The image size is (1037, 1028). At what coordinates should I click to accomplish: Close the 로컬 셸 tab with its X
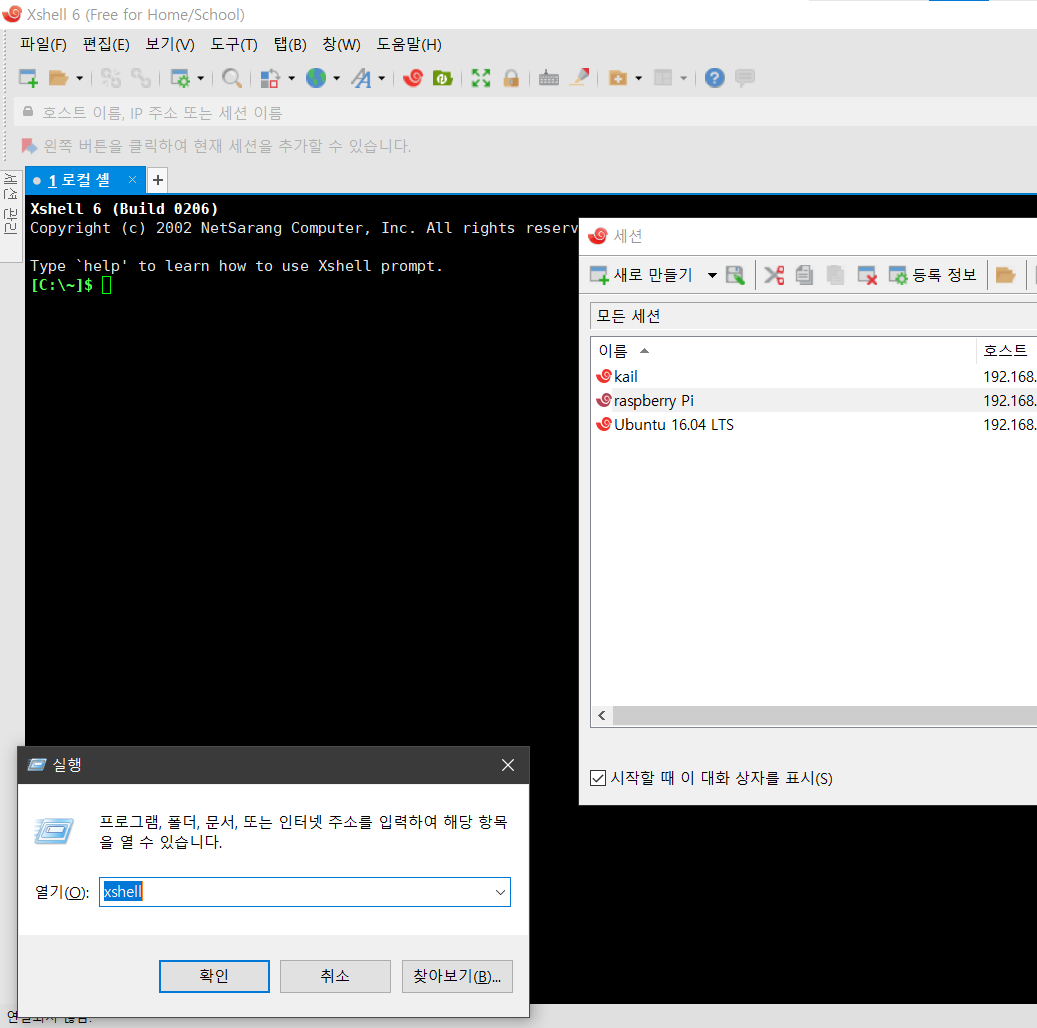(132, 179)
